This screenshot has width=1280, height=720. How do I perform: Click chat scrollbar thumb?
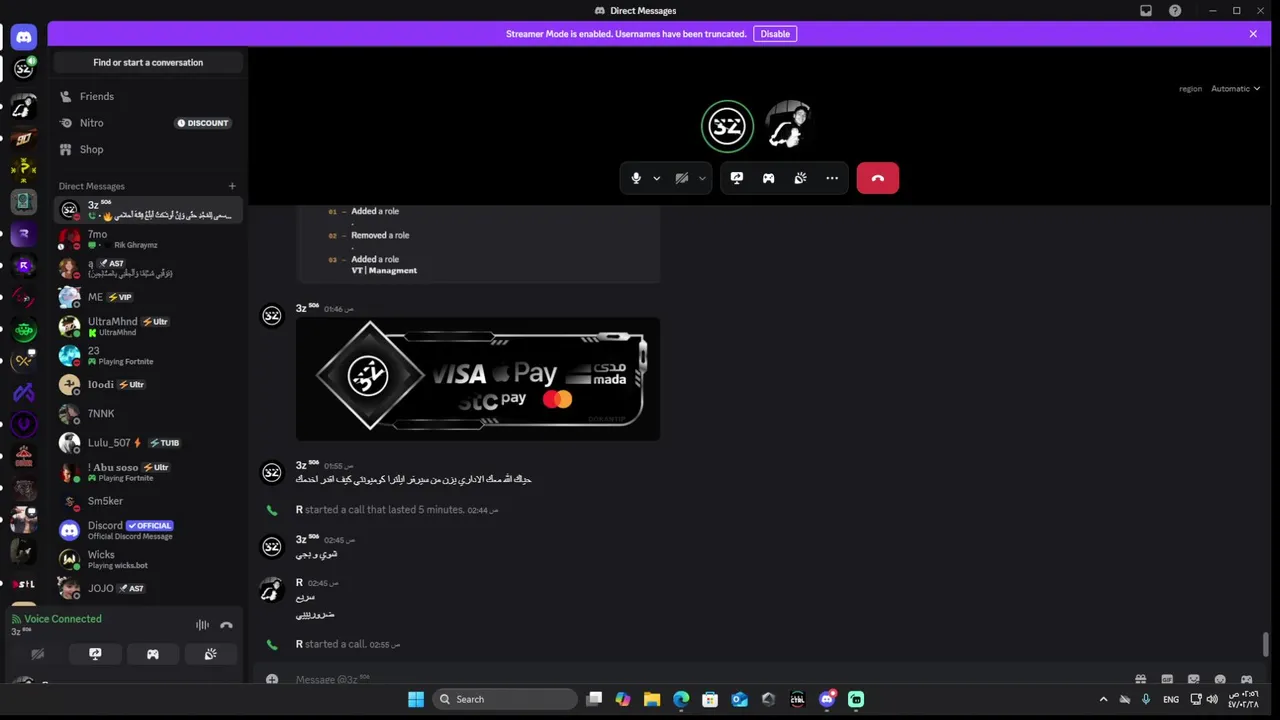1266,645
